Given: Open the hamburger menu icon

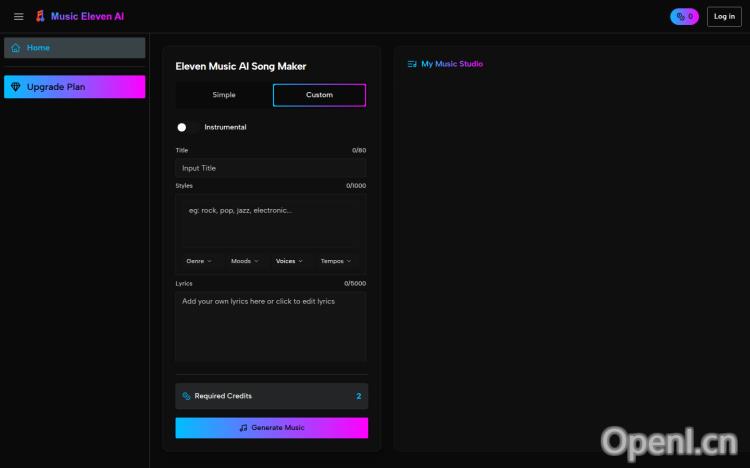Looking at the screenshot, I should pos(19,17).
